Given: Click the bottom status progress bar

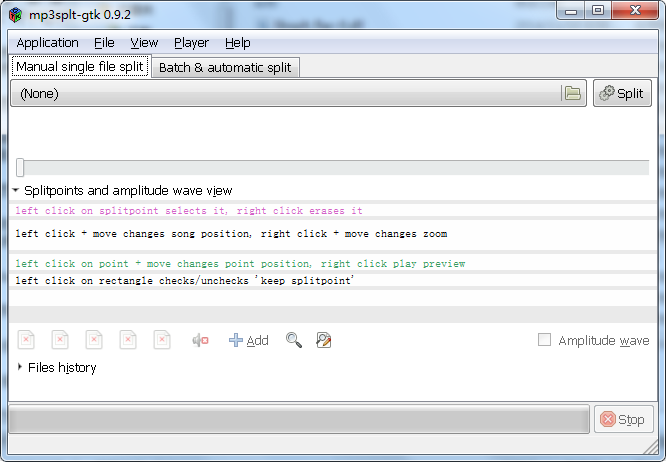Looking at the screenshot, I should click(x=299, y=419).
